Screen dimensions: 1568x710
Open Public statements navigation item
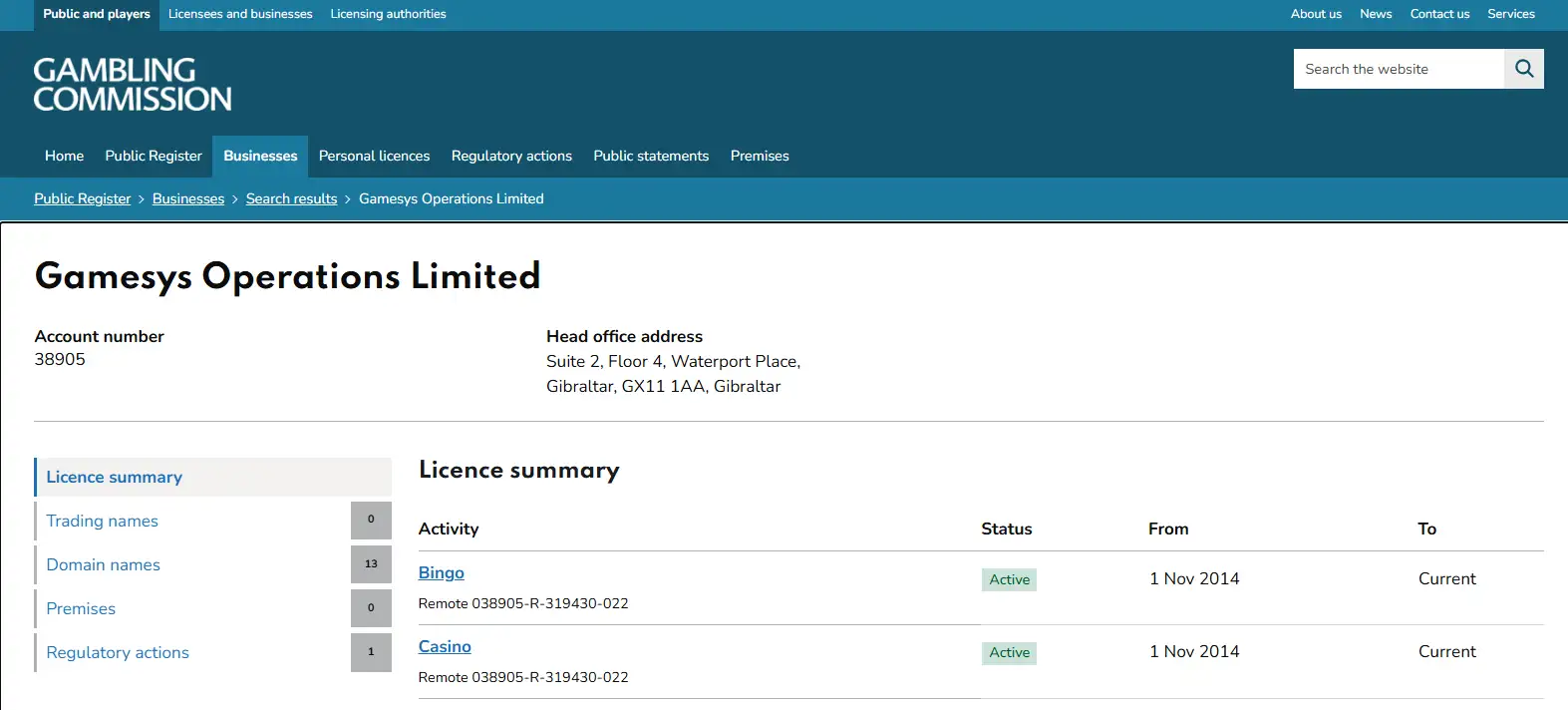(x=651, y=156)
